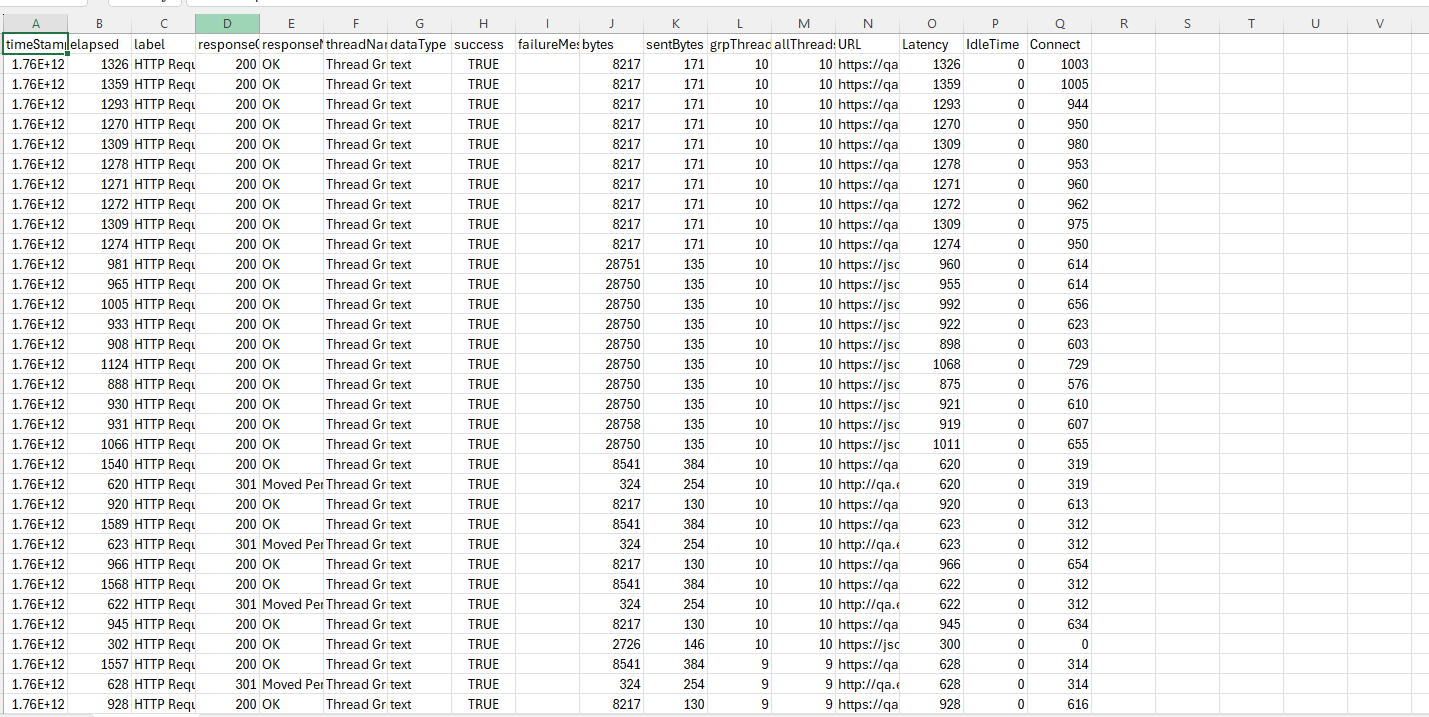
Task: Click the bytes cell showing 2726
Action: point(611,644)
